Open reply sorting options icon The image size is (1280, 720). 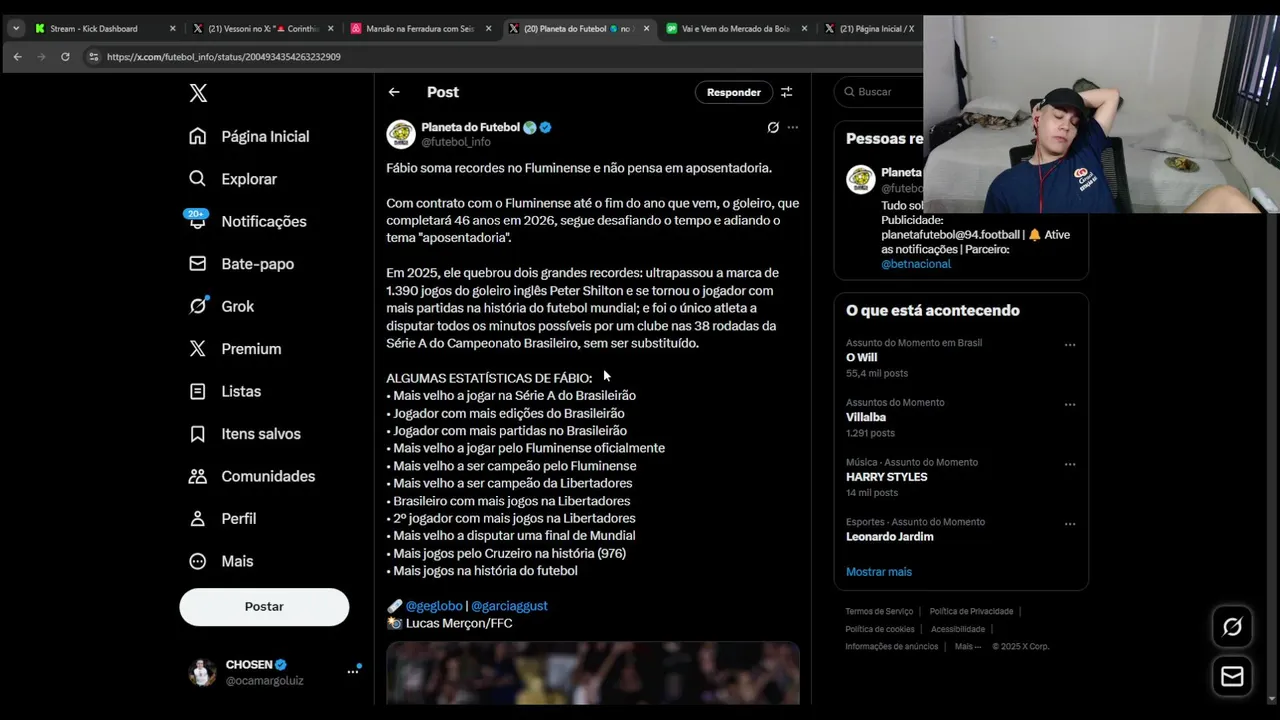click(787, 92)
